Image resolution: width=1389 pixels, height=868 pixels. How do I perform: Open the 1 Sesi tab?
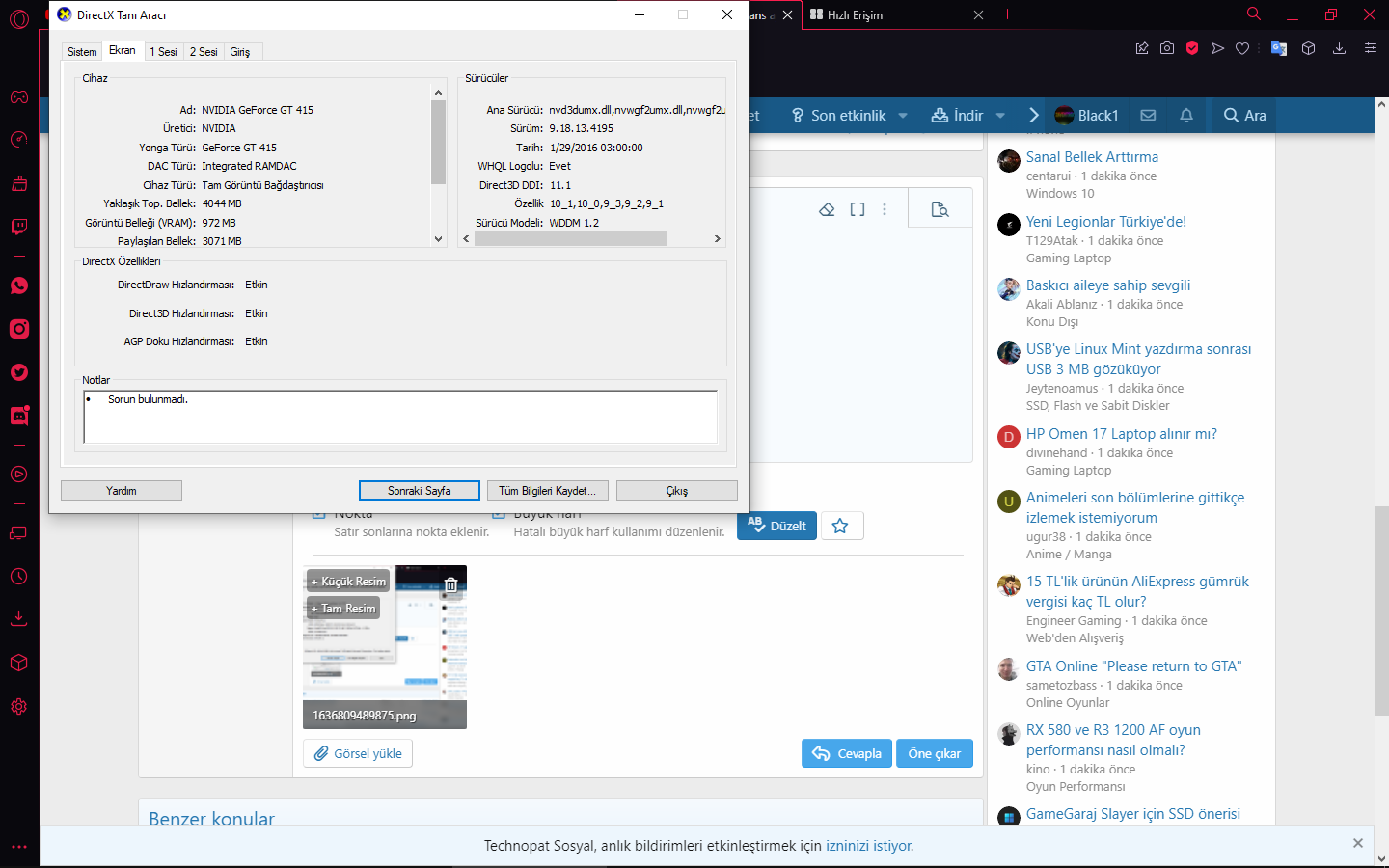163,52
